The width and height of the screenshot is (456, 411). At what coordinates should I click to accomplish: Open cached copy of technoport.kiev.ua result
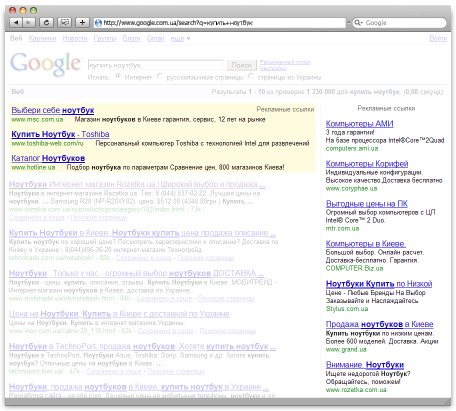point(114,371)
